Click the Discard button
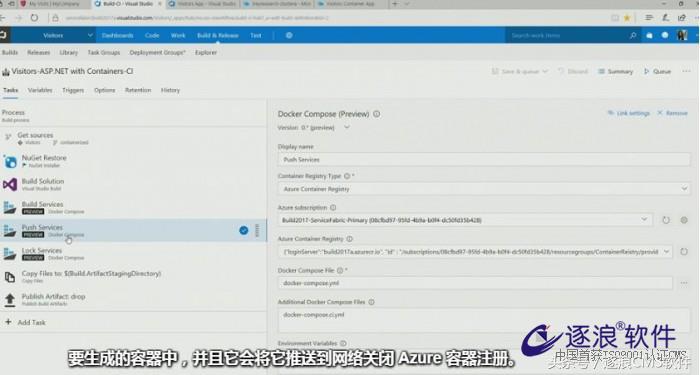 tap(573, 71)
